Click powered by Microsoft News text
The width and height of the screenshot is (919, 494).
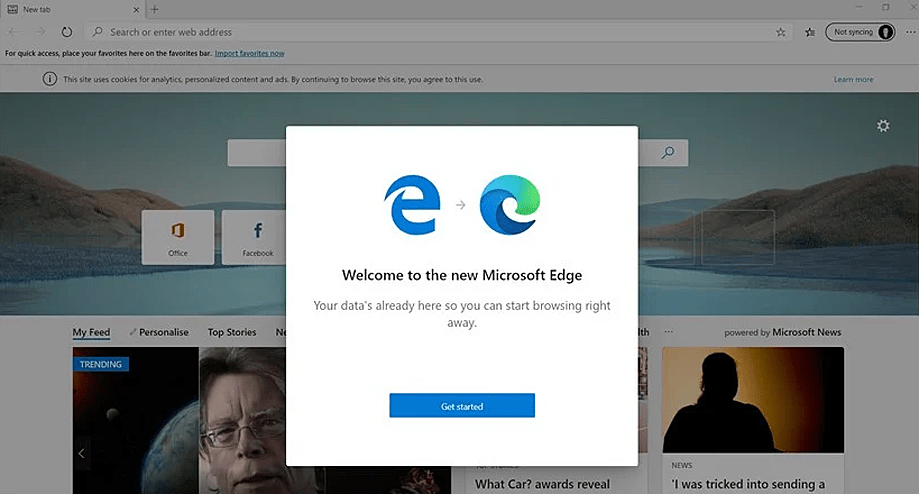pyautogui.click(x=782, y=332)
